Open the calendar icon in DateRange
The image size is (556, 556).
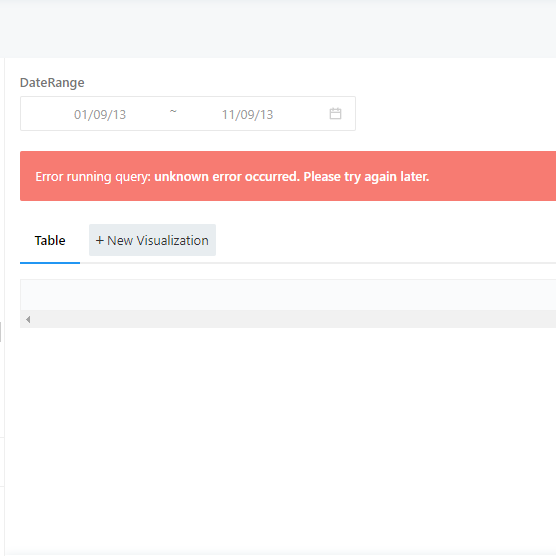[335, 114]
